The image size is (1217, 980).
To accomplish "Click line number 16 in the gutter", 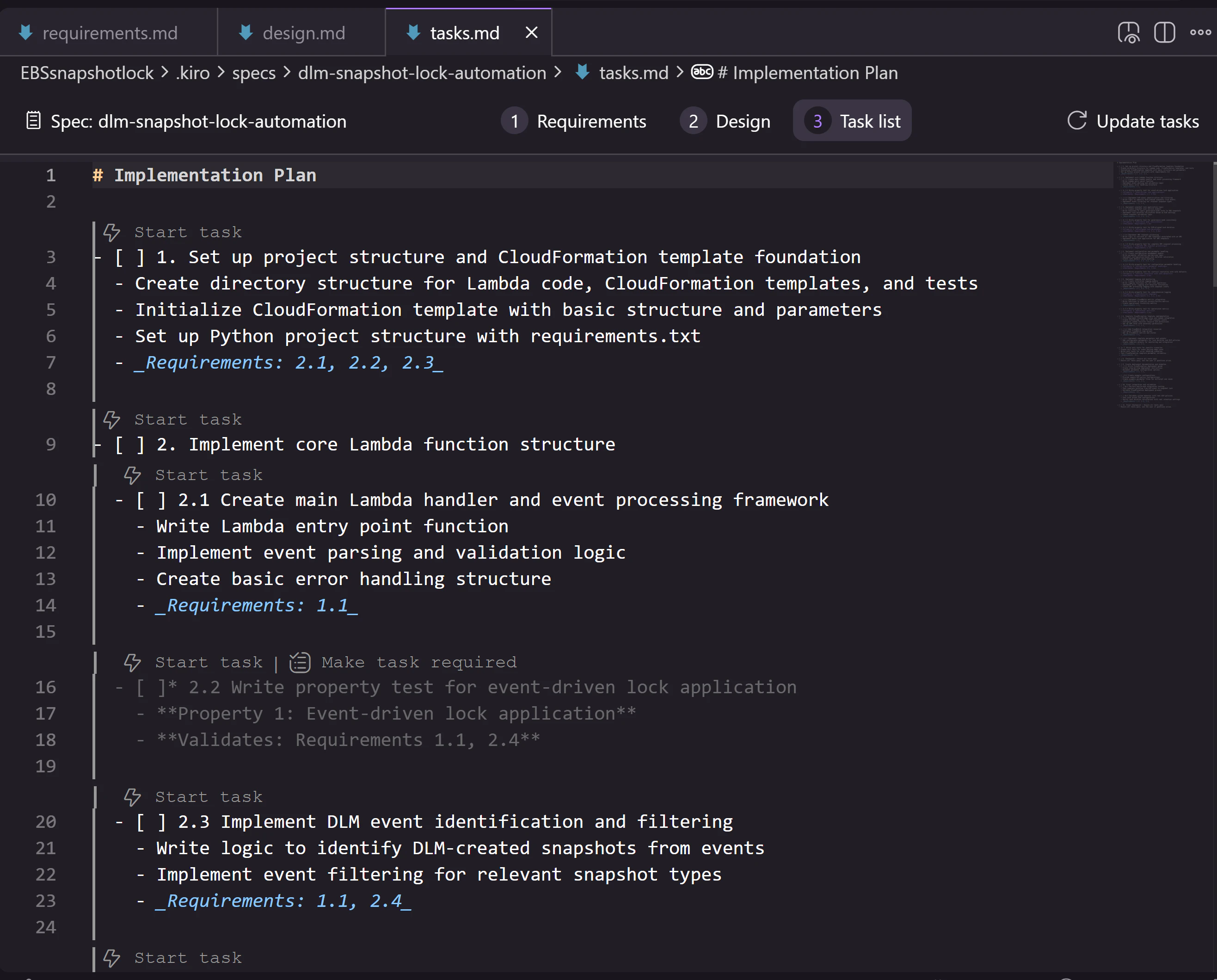I will coord(46,687).
